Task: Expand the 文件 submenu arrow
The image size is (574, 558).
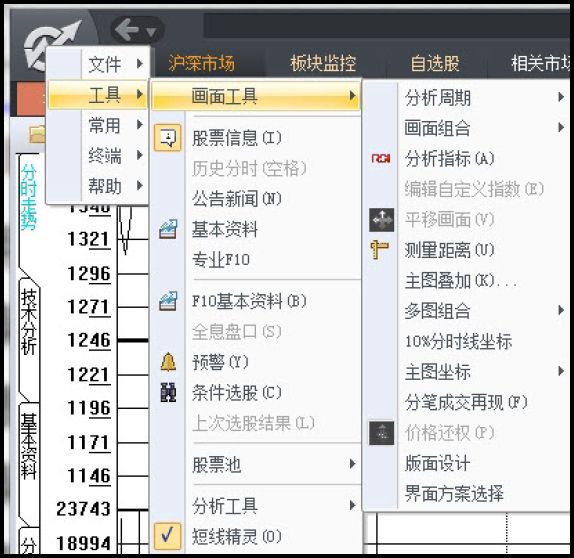Action: pos(139,64)
